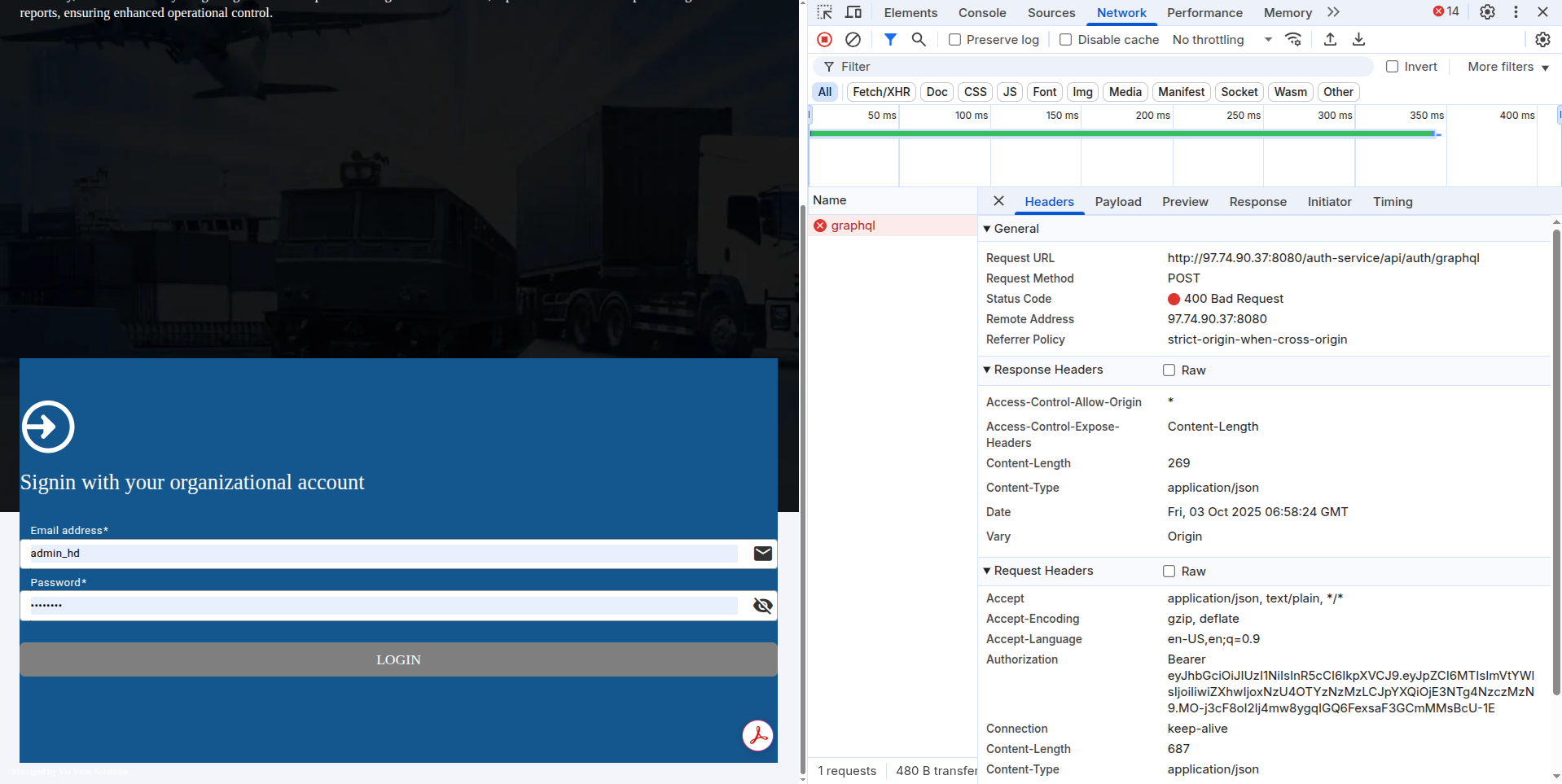Viewport: 1562px width, 784px height.
Task: Click the inspect element picker icon
Action: coord(824,12)
